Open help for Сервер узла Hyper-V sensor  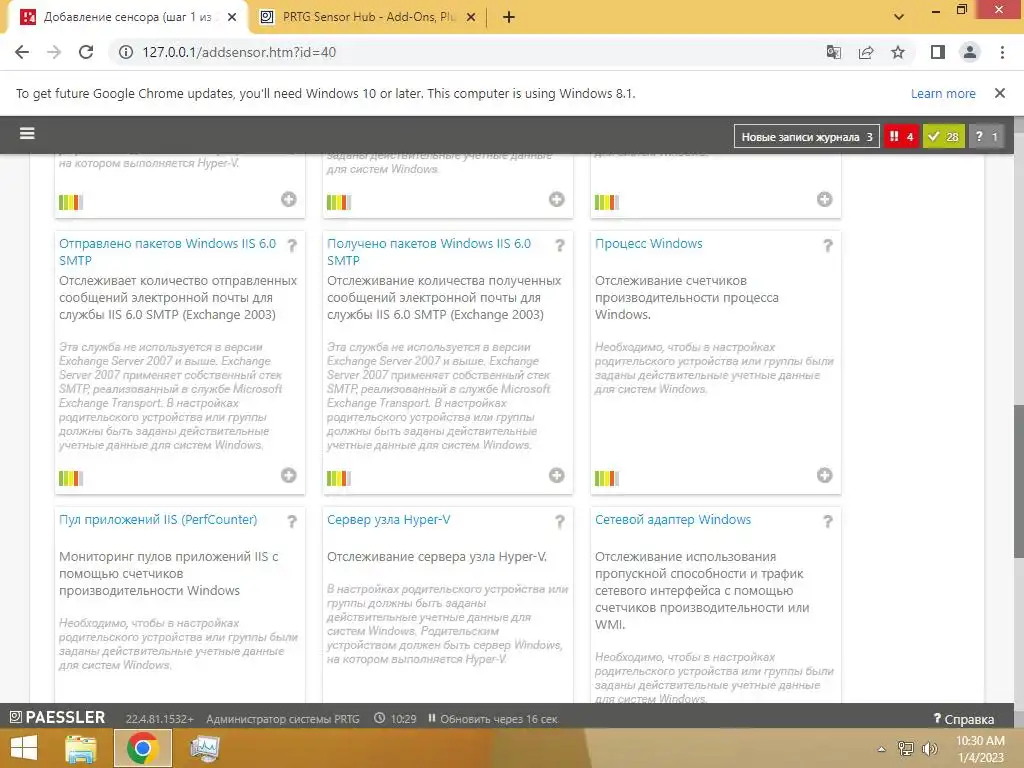pyautogui.click(x=560, y=522)
